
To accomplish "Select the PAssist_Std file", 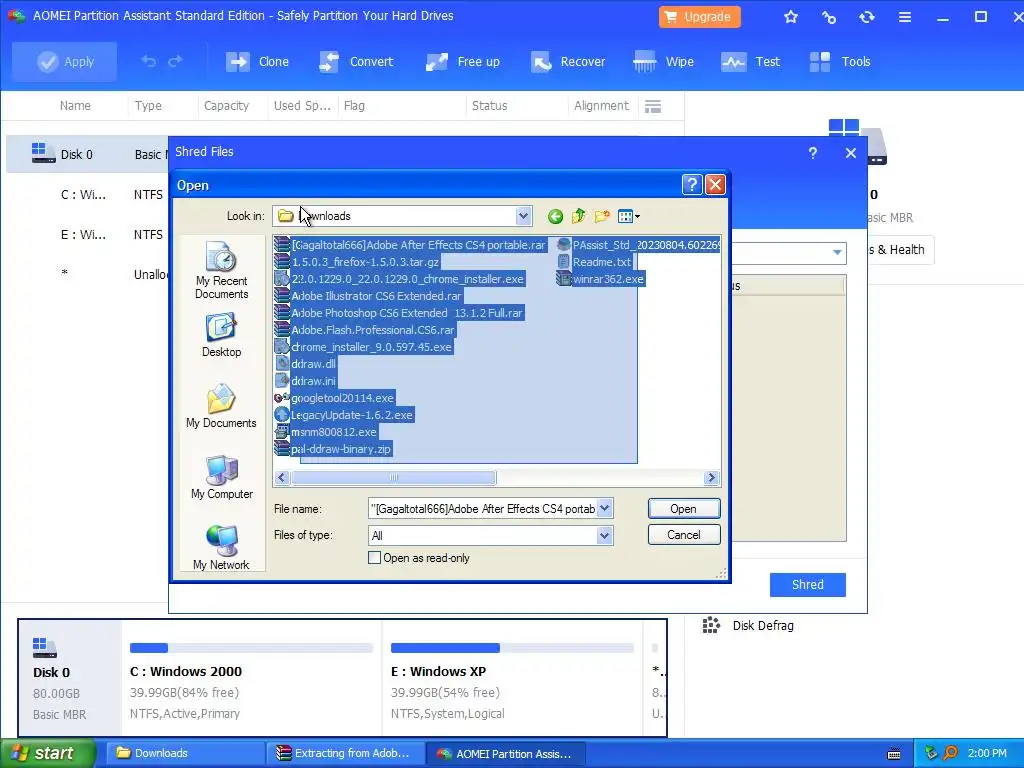I will pos(638,245).
